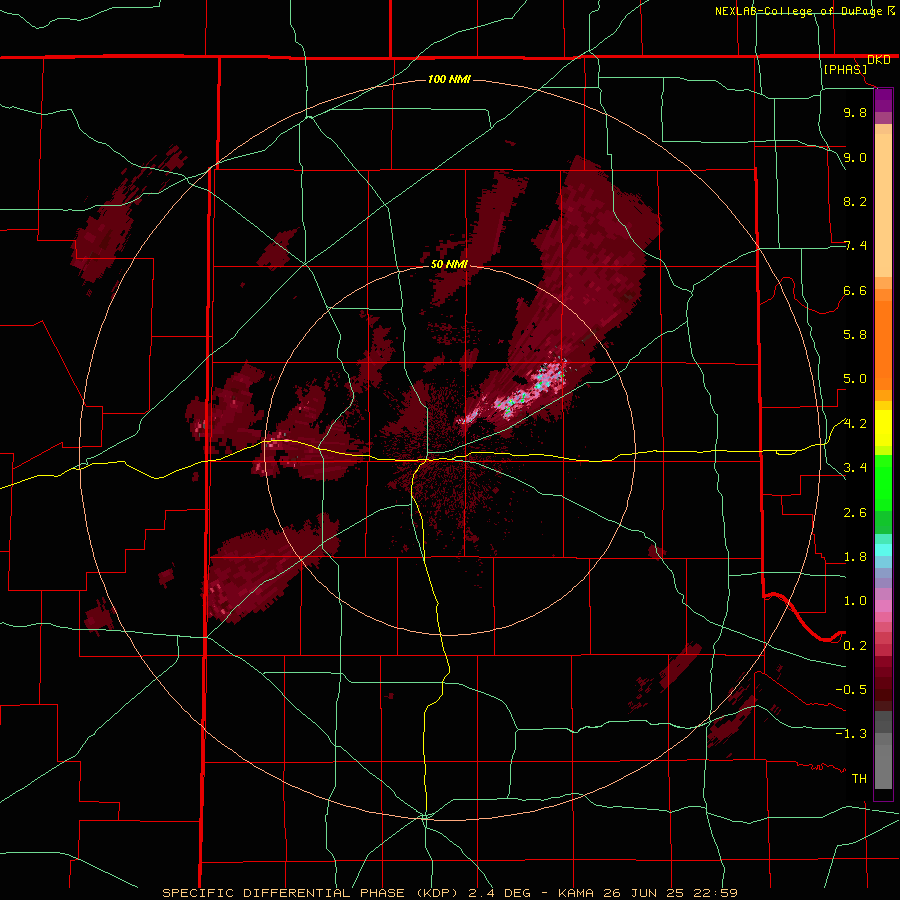Click the DKD label above the legend

[879, 60]
